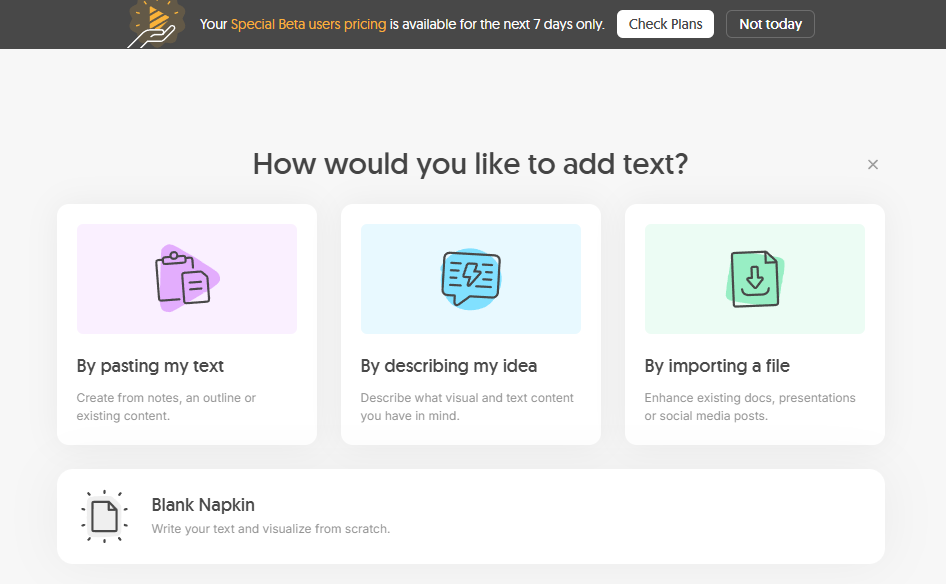Pick the By importing a file title
The image size is (946, 584).
coord(717,366)
